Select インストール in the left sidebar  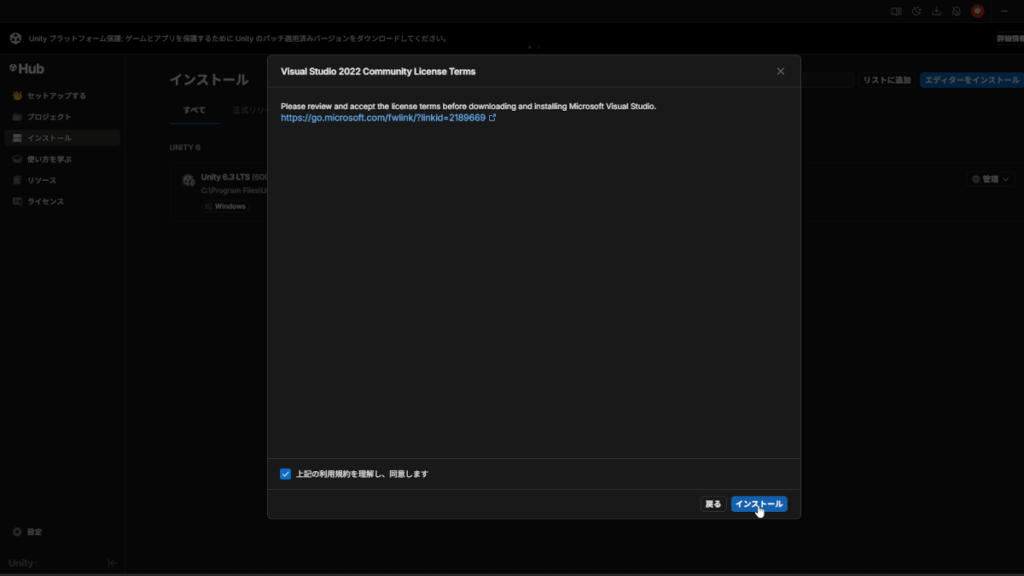coord(49,138)
